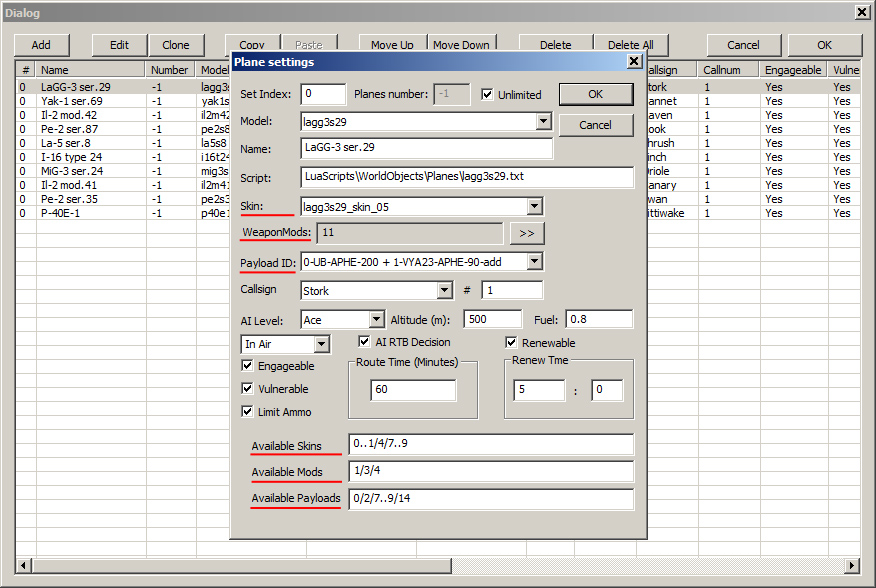Viewport: 876px width, 588px height.
Task: Click OK in the main Dialog window
Action: (825, 45)
